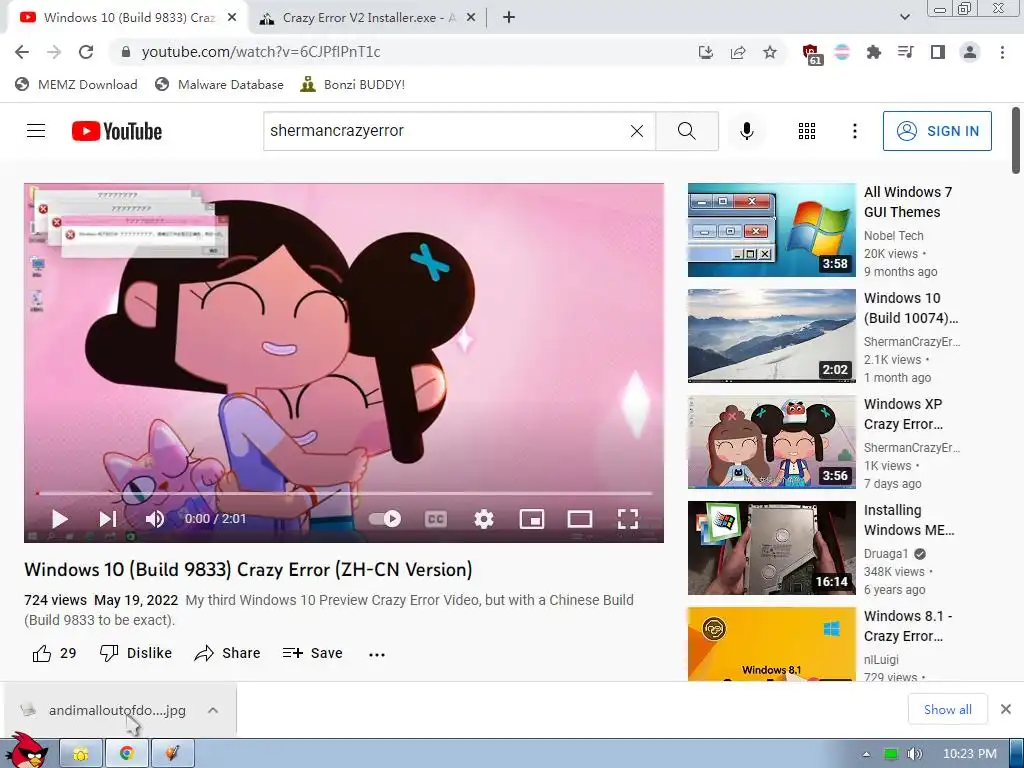This screenshot has width=1024, height=768.
Task: Open the 10:23 PM clock
Action: pyautogui.click(x=970, y=754)
